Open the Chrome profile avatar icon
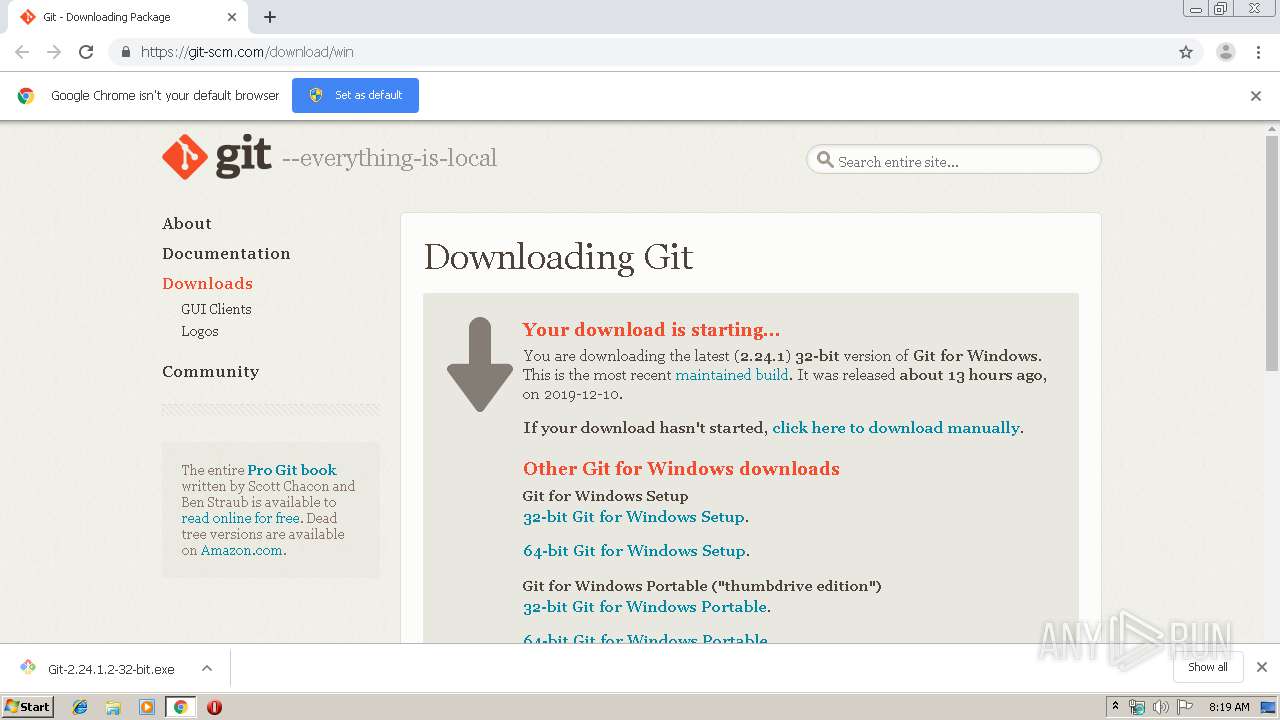The image size is (1280, 720). (1226, 52)
